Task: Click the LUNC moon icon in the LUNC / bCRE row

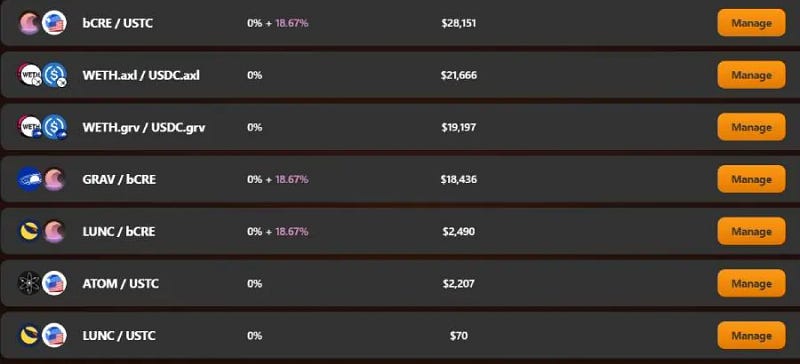Action: (x=30, y=232)
